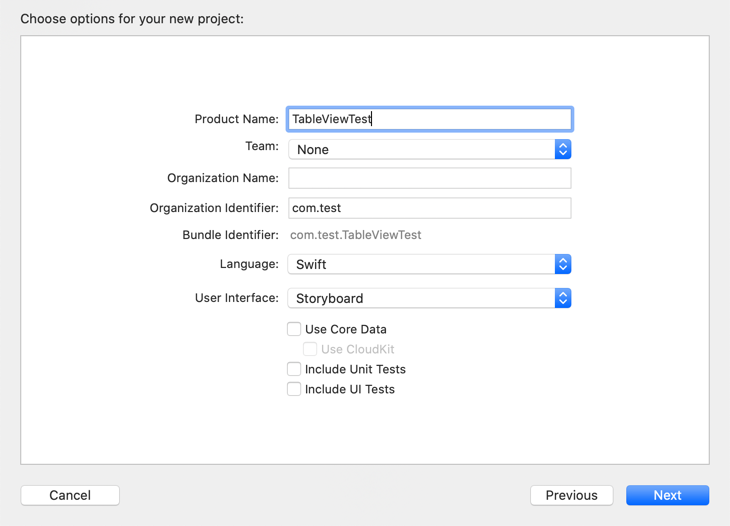Cancel the new project dialog
The height and width of the screenshot is (526, 730).
70,495
